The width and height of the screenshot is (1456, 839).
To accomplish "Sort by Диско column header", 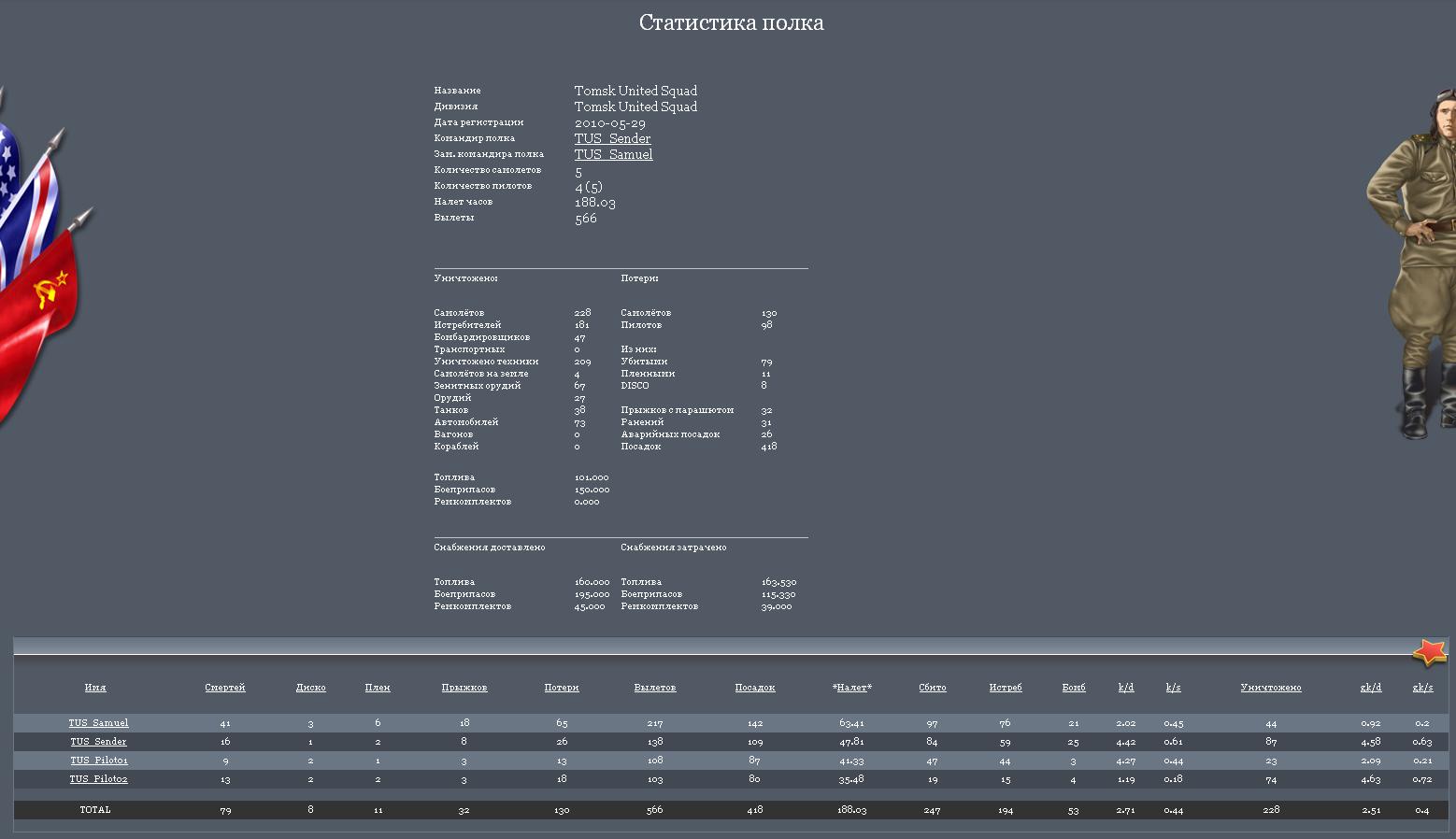I will (310, 688).
